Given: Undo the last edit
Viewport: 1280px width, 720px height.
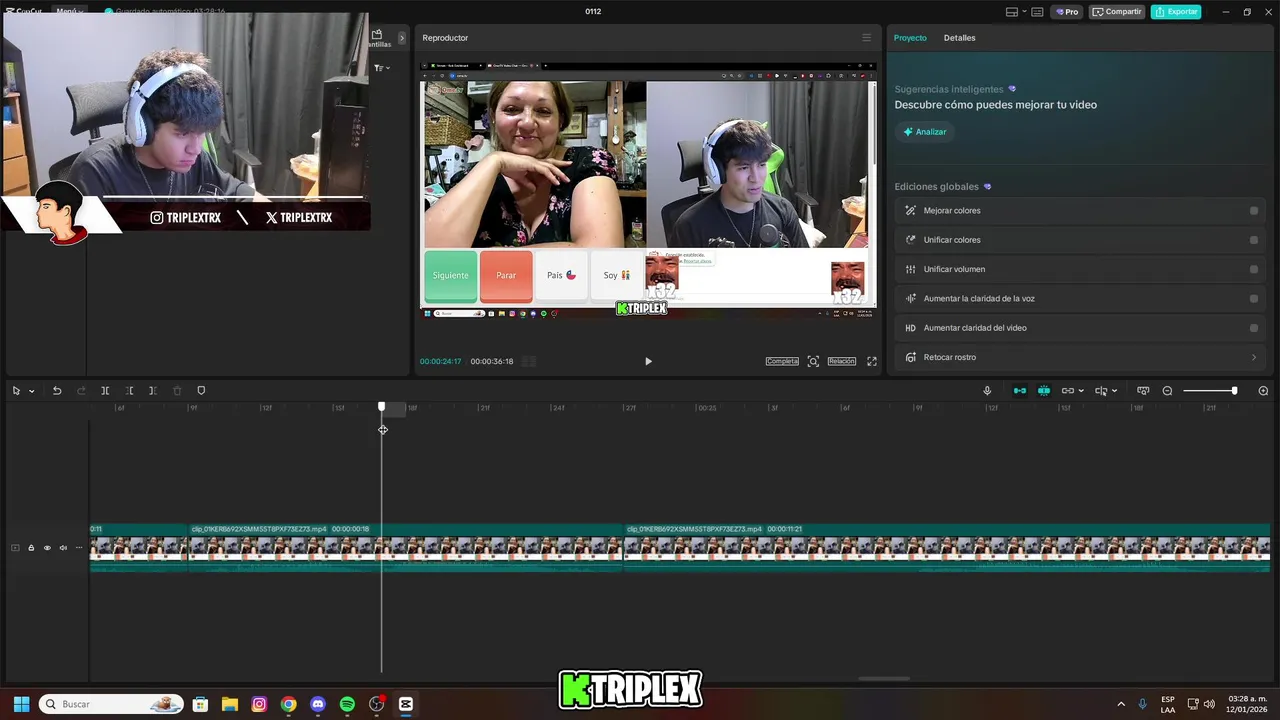Looking at the screenshot, I should tap(57, 391).
